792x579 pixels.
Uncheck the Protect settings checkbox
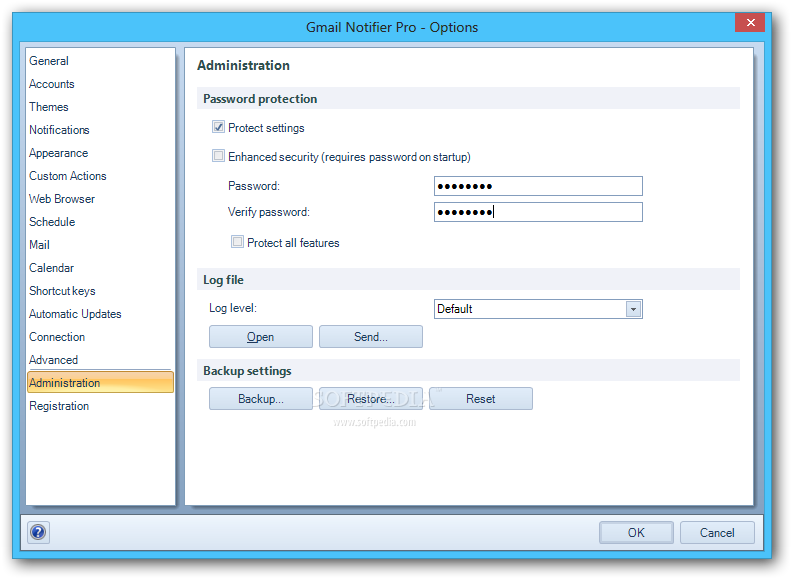218,127
